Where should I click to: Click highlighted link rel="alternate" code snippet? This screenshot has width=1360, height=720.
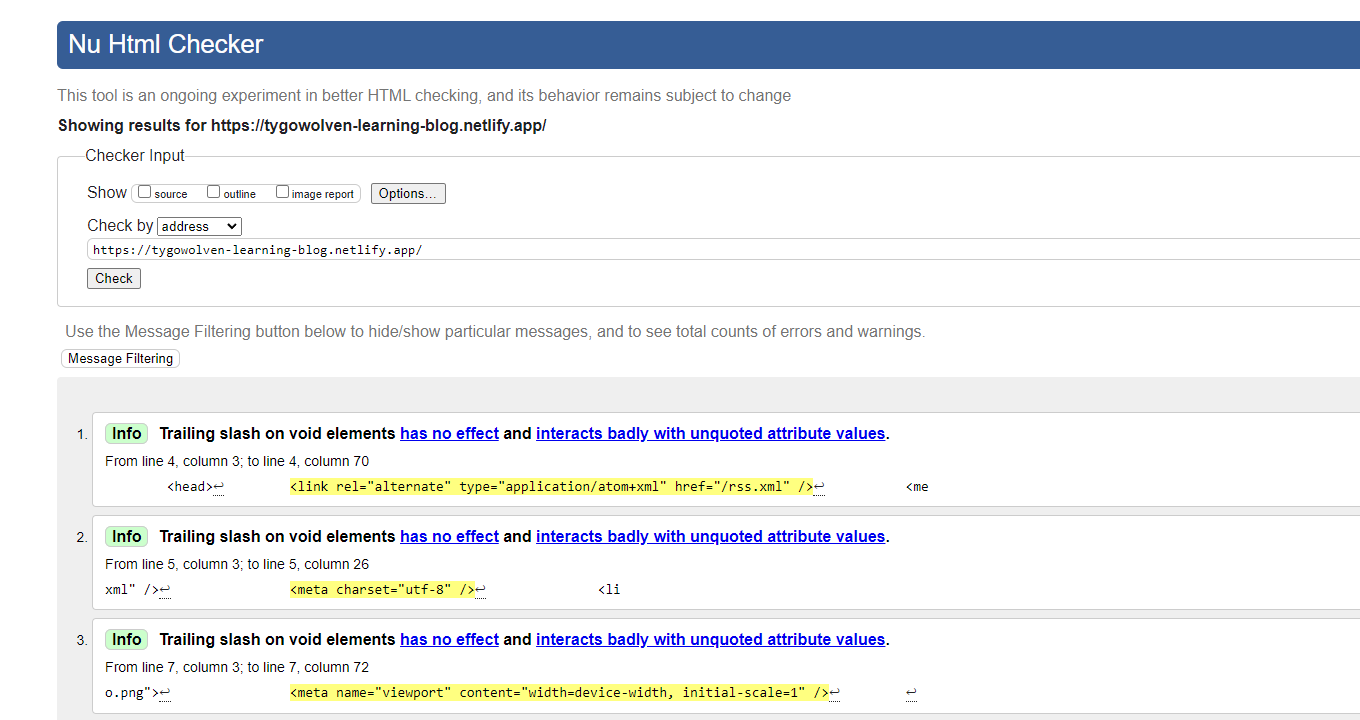point(552,487)
